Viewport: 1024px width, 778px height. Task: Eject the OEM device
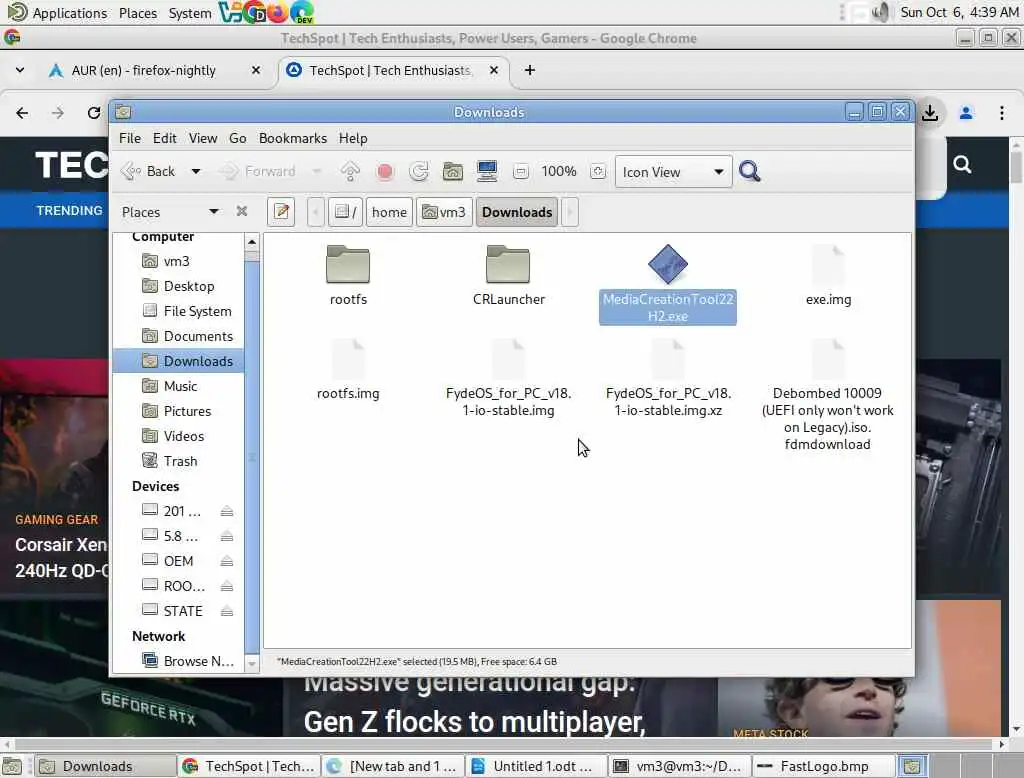click(x=227, y=561)
